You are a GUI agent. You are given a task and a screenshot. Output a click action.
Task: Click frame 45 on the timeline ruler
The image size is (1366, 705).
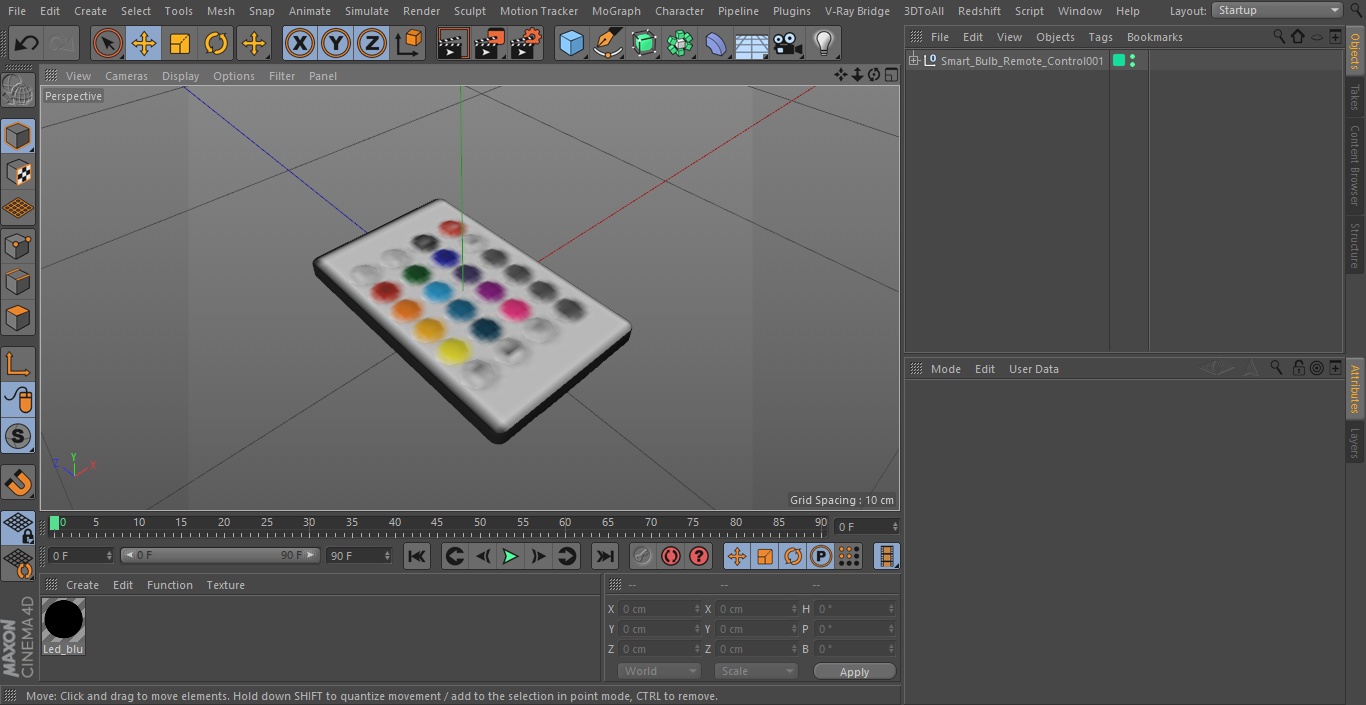pyautogui.click(x=437, y=523)
